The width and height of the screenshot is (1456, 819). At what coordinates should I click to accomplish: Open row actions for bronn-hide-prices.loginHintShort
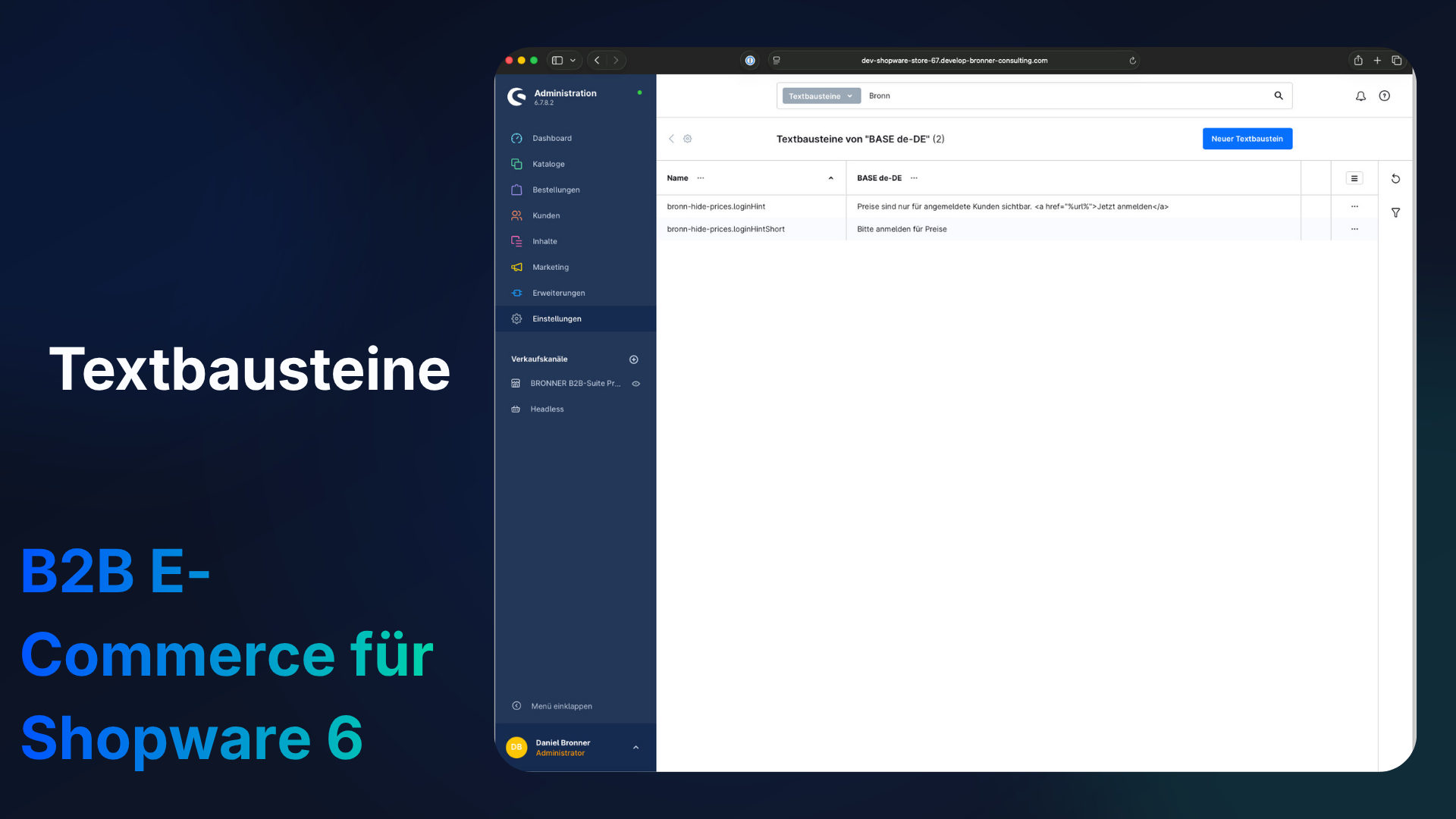pos(1354,229)
